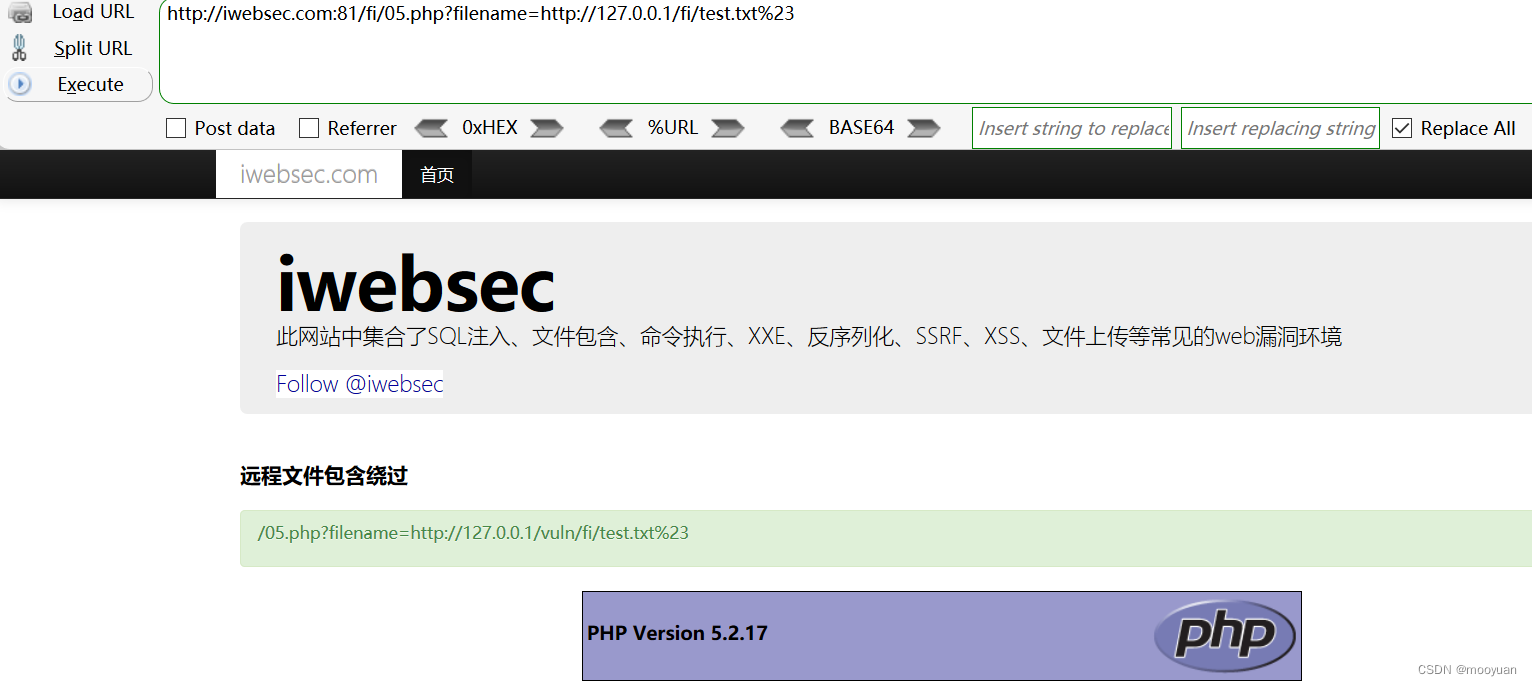Click the Load URL icon
Screen dimensions: 1532x686
click(20, 12)
